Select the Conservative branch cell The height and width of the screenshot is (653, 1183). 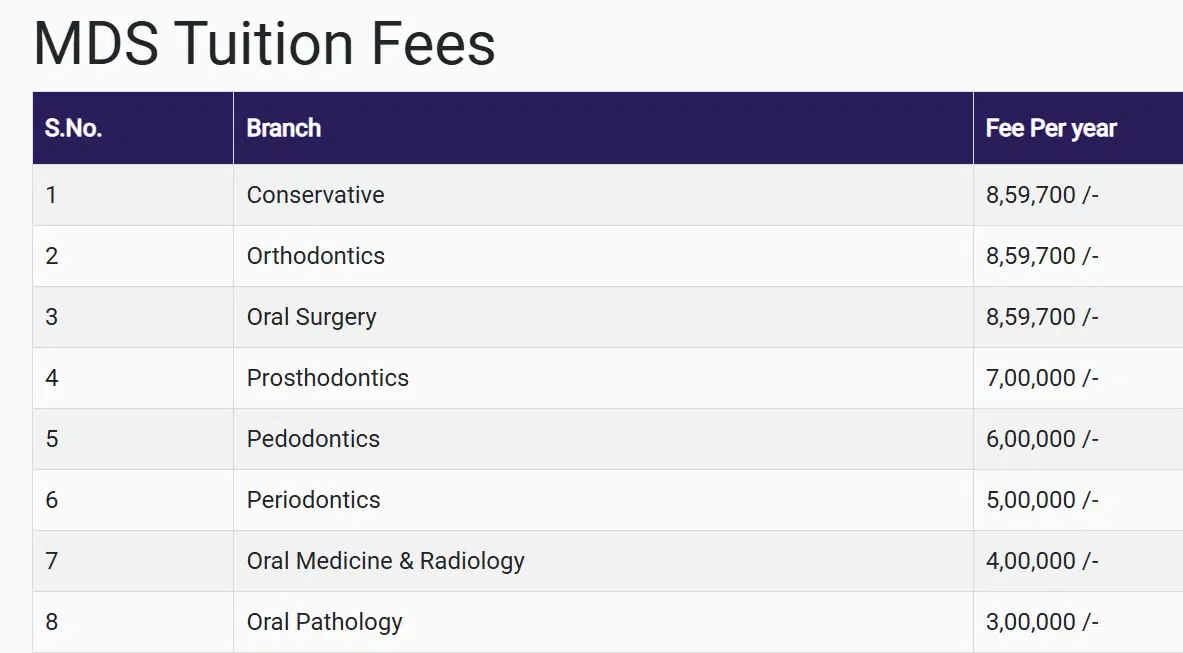[316, 195]
